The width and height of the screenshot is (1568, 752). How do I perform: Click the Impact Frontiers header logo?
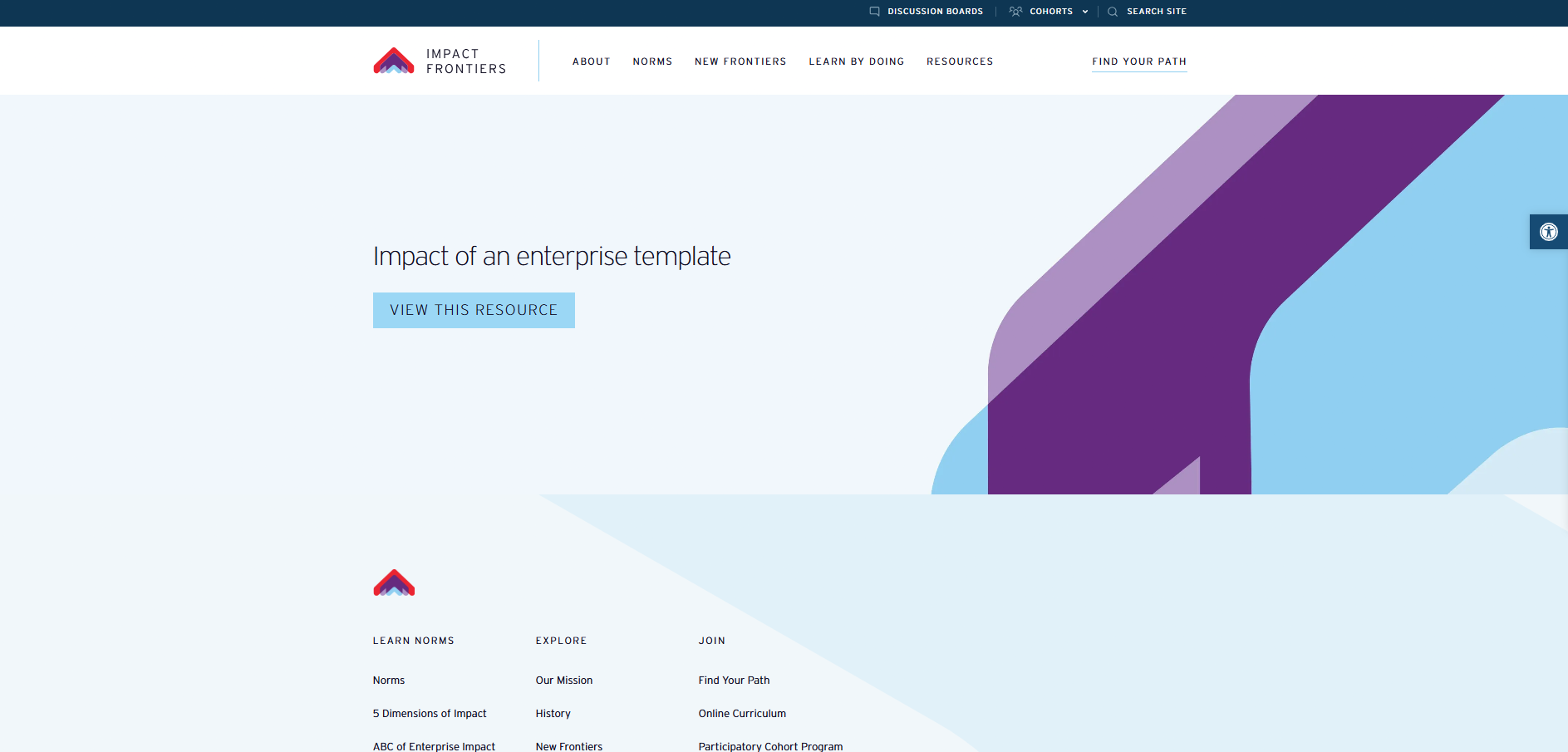pyautogui.click(x=440, y=61)
